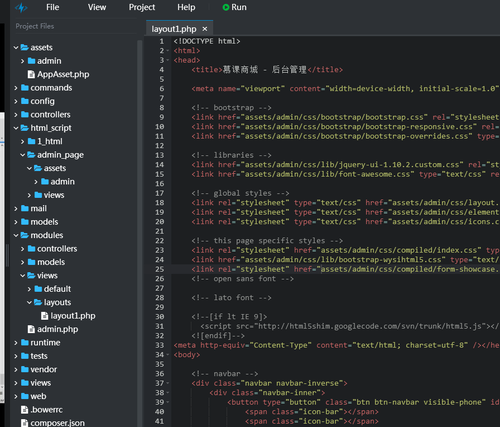Click the web folder icon
The height and width of the screenshot is (427, 500).
25,396
